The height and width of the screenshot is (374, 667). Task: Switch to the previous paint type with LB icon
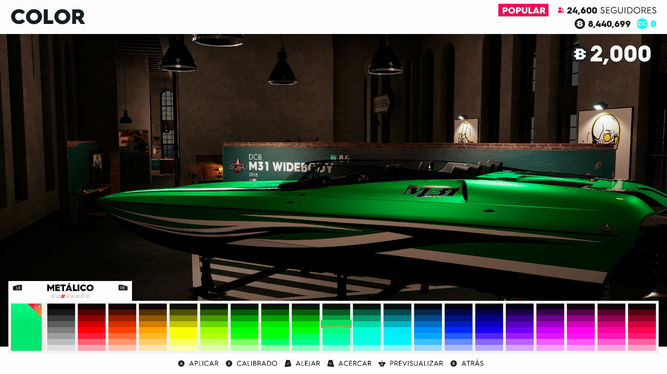(17, 288)
